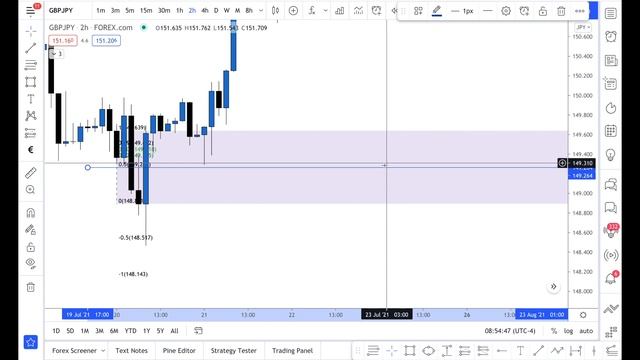Open favorites star toolbar button
The width and height of the screenshot is (640, 360).
pos(31,342)
